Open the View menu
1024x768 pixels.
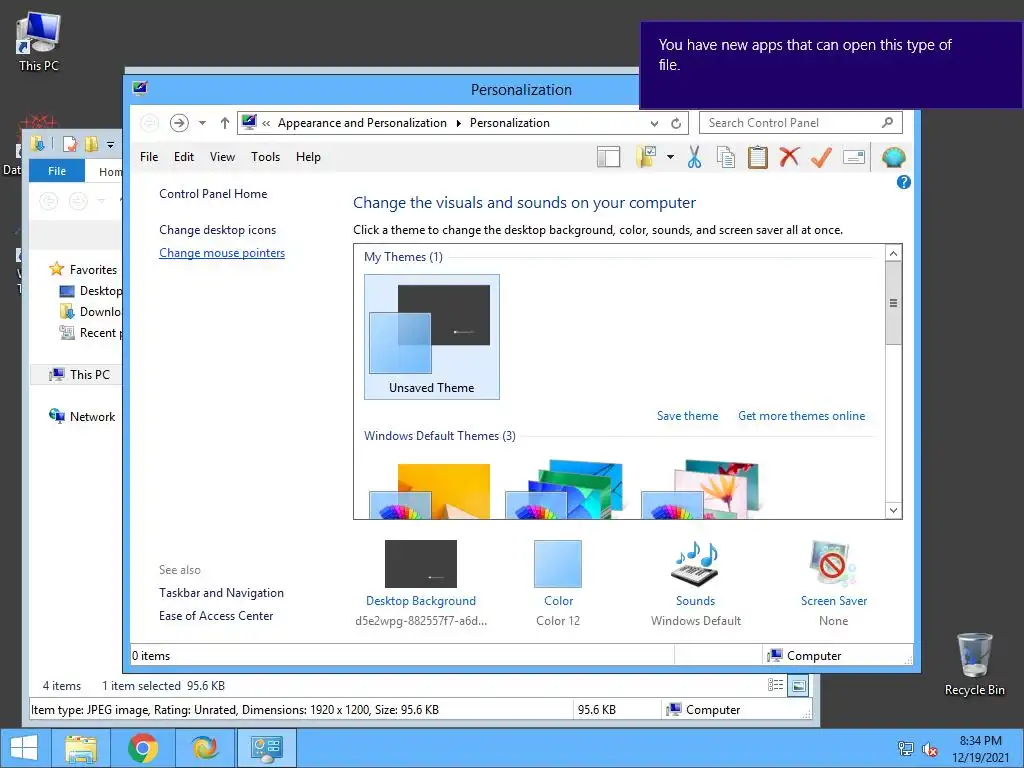[x=222, y=157]
